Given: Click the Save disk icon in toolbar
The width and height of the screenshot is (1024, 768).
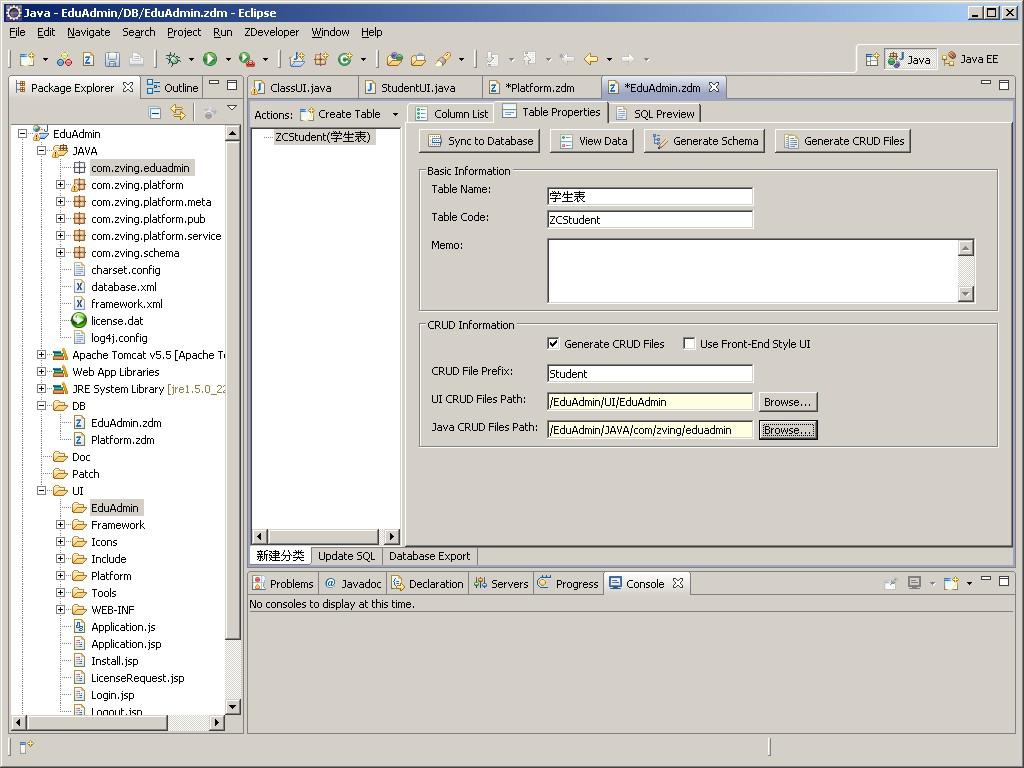Looking at the screenshot, I should [112, 59].
